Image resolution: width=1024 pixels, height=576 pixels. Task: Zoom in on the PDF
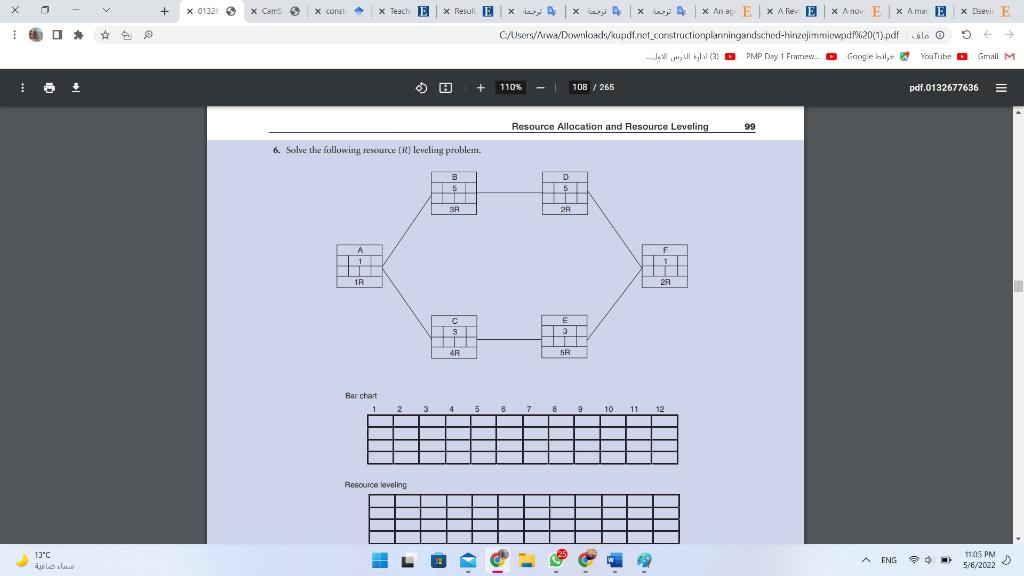pyautogui.click(x=481, y=88)
